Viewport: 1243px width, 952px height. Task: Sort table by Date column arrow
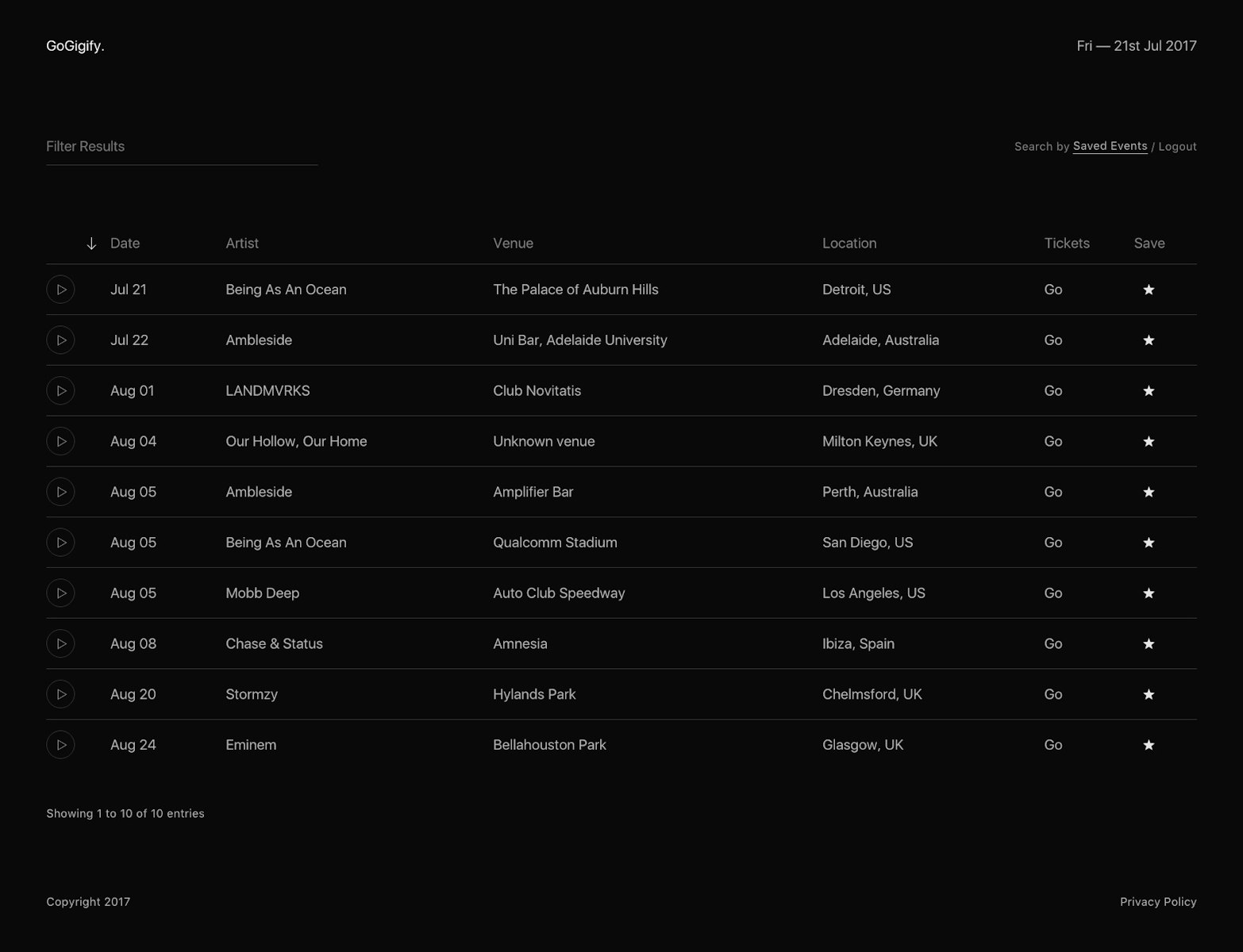(91, 244)
